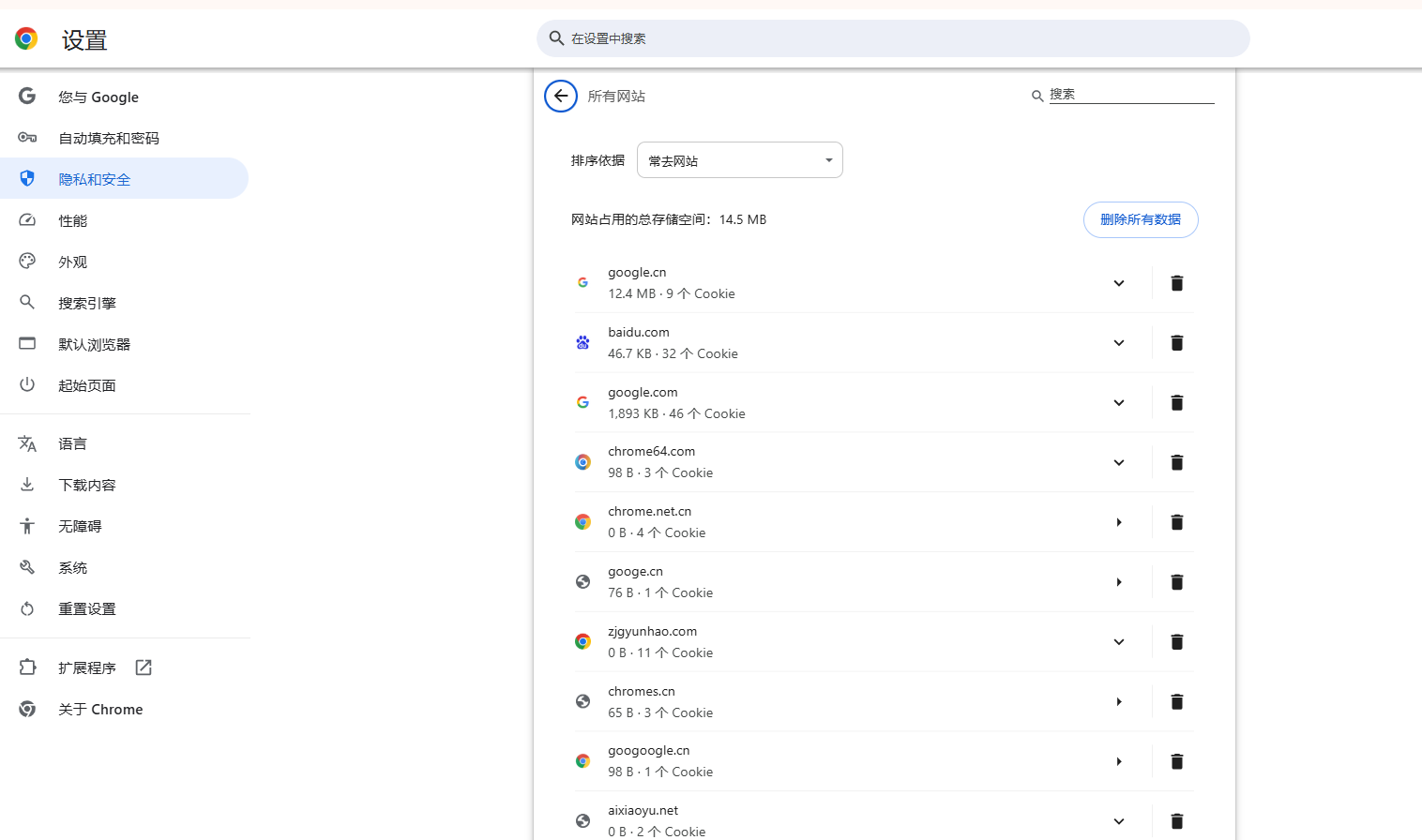Open 默认浏览器 settings section
The height and width of the screenshot is (840, 1422).
click(124, 344)
